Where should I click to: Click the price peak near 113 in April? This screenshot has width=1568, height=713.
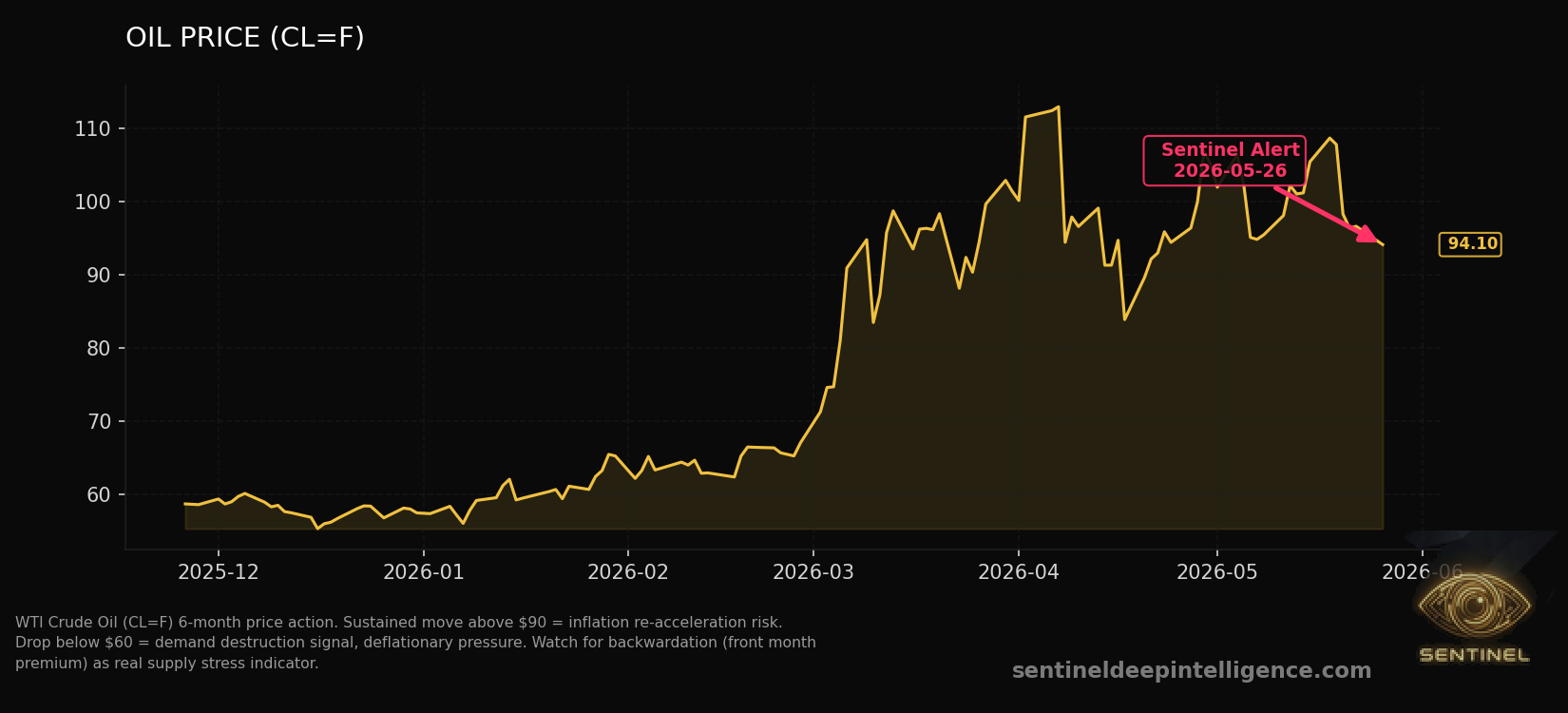[x=1058, y=106]
